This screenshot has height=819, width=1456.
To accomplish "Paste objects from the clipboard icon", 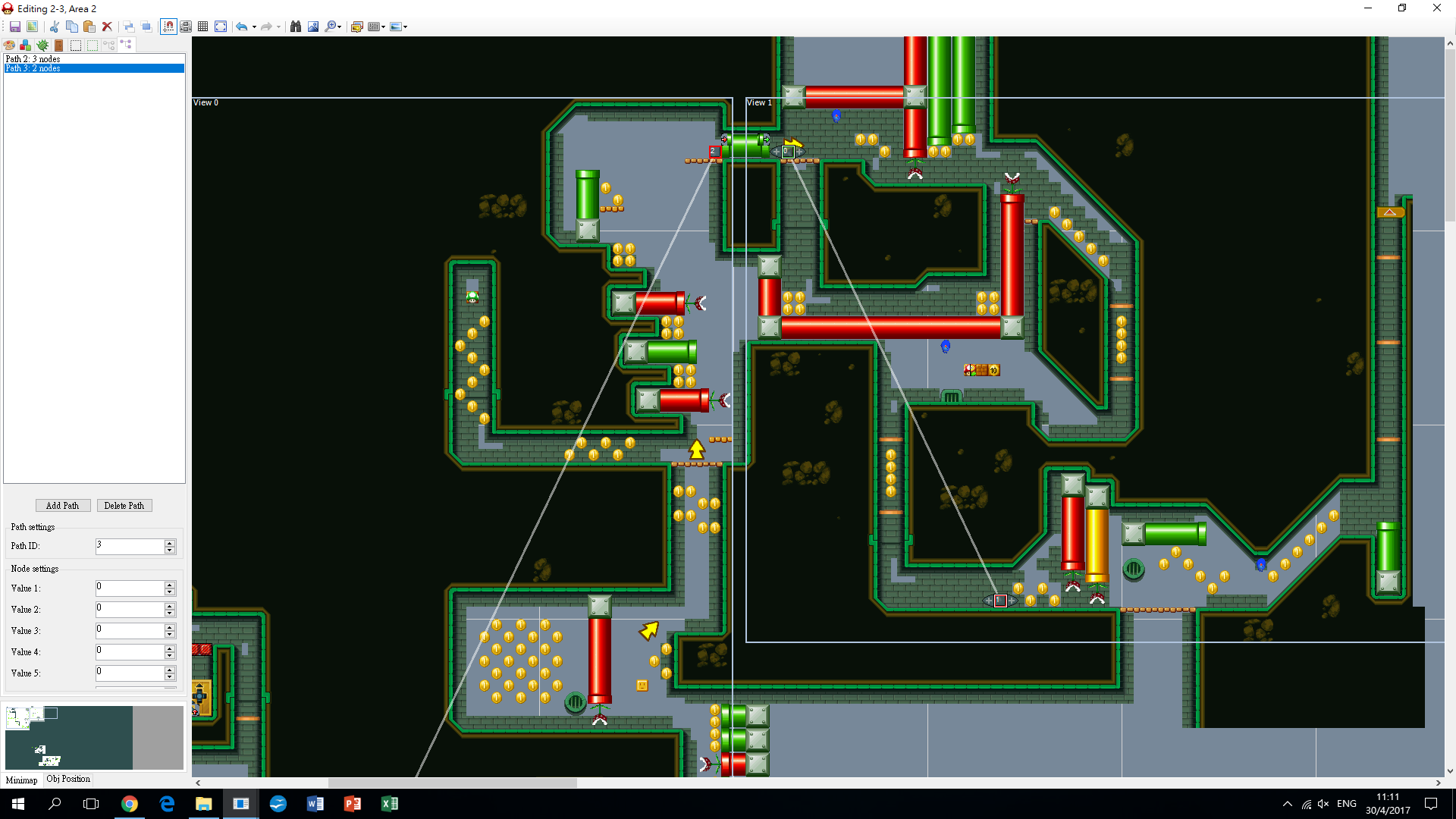I will click(x=89, y=27).
